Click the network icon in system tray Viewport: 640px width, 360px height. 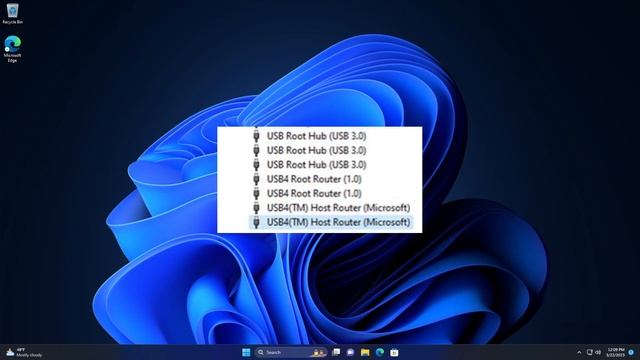coord(589,352)
